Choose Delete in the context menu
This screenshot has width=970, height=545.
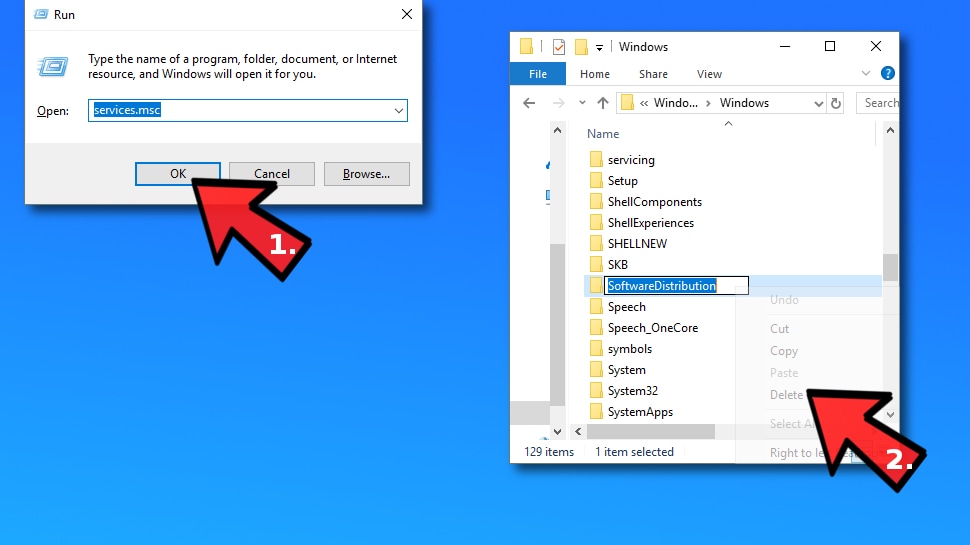786,395
